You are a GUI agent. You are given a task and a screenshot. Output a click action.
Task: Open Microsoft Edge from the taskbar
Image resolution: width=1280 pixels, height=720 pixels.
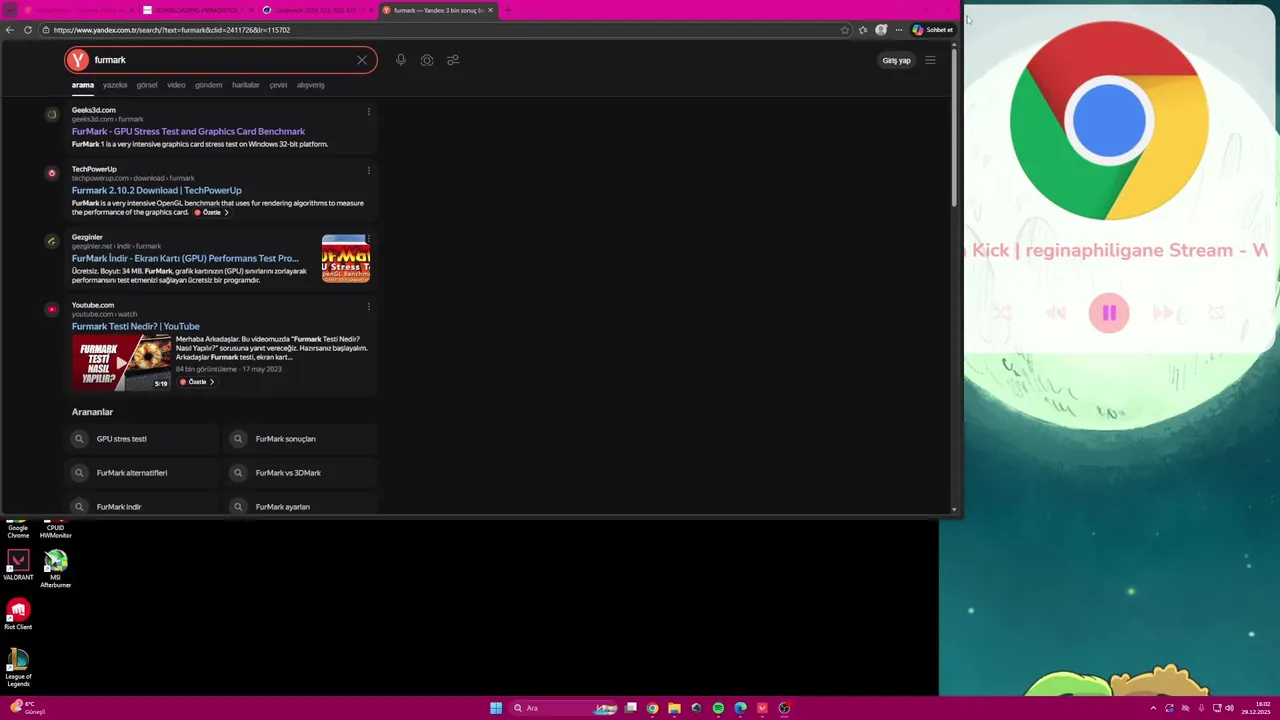tap(740, 708)
